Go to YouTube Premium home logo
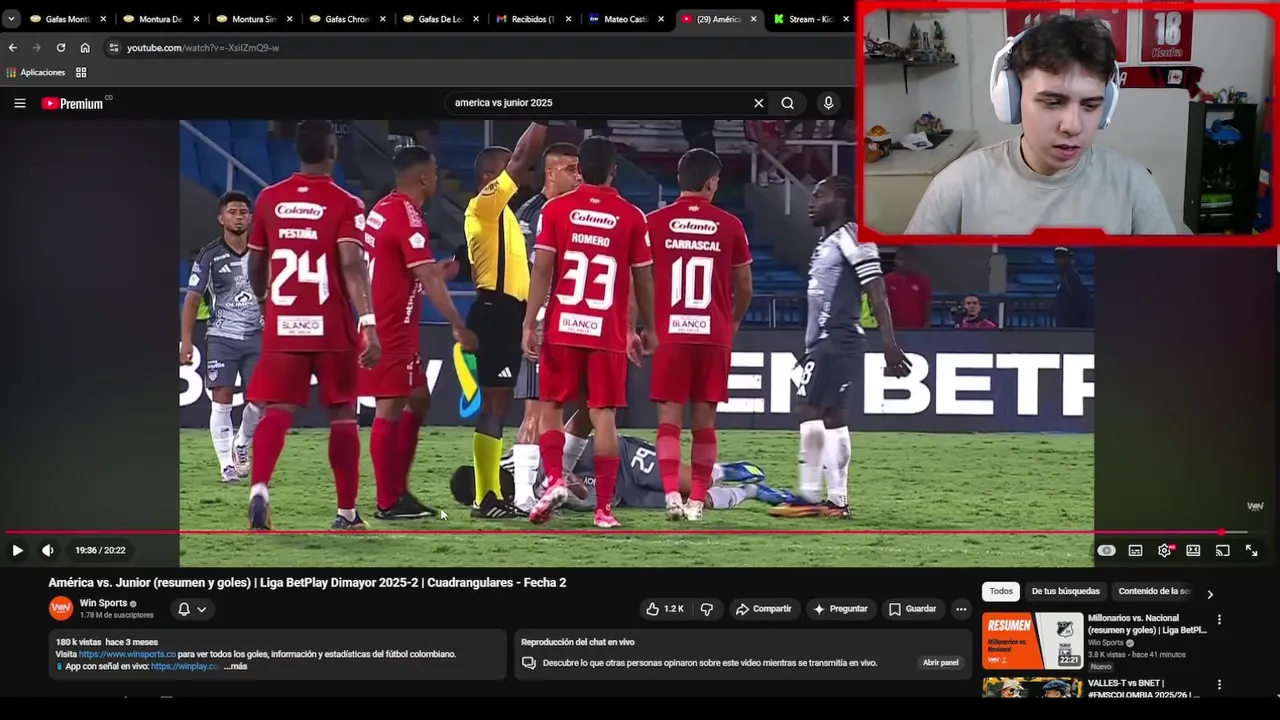This screenshot has width=1280, height=720. coord(72,103)
